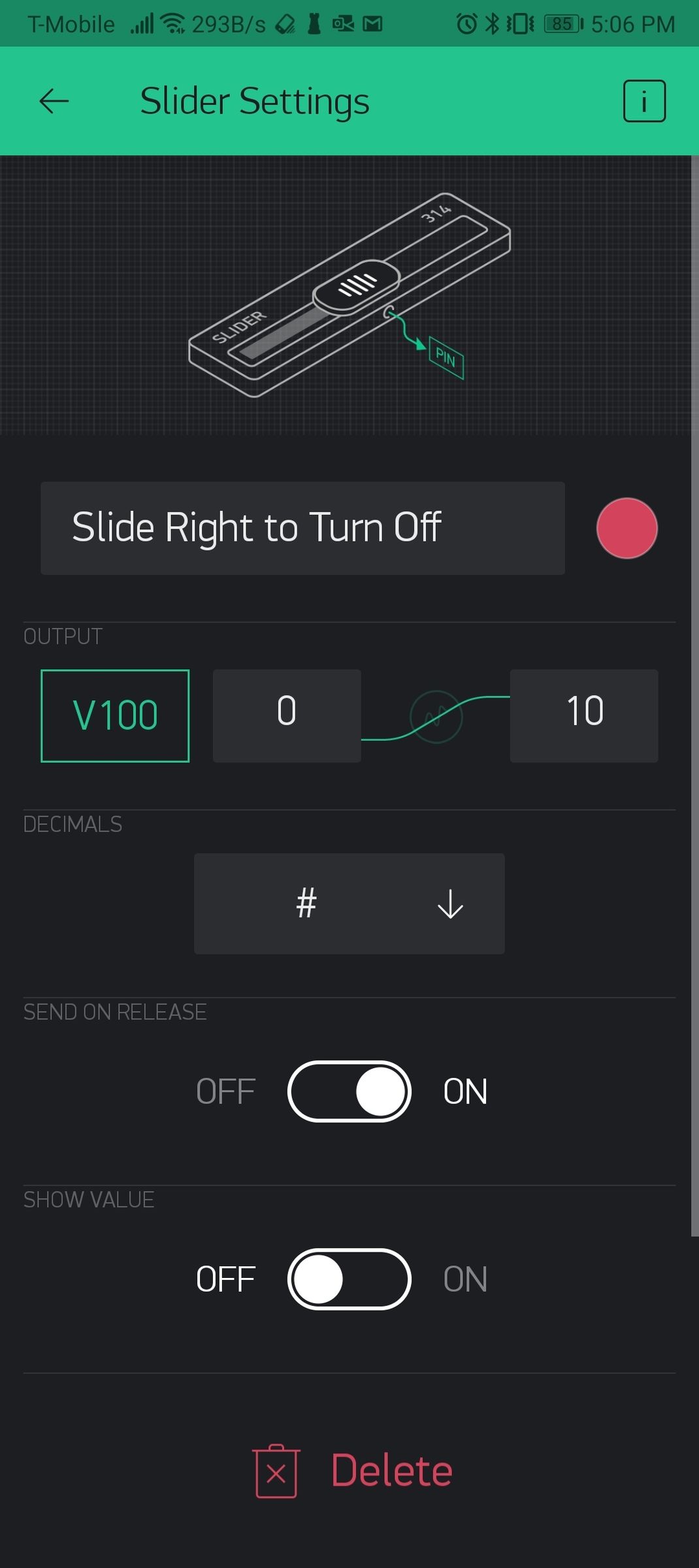Toggle the Send On Release switch
Screen dimensions: 699x1568
point(349,1091)
